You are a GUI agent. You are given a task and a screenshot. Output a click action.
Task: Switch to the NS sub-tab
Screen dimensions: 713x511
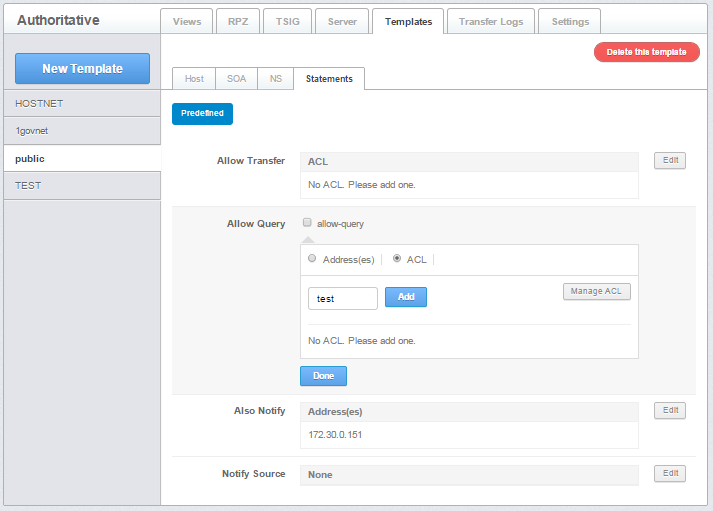coord(275,79)
